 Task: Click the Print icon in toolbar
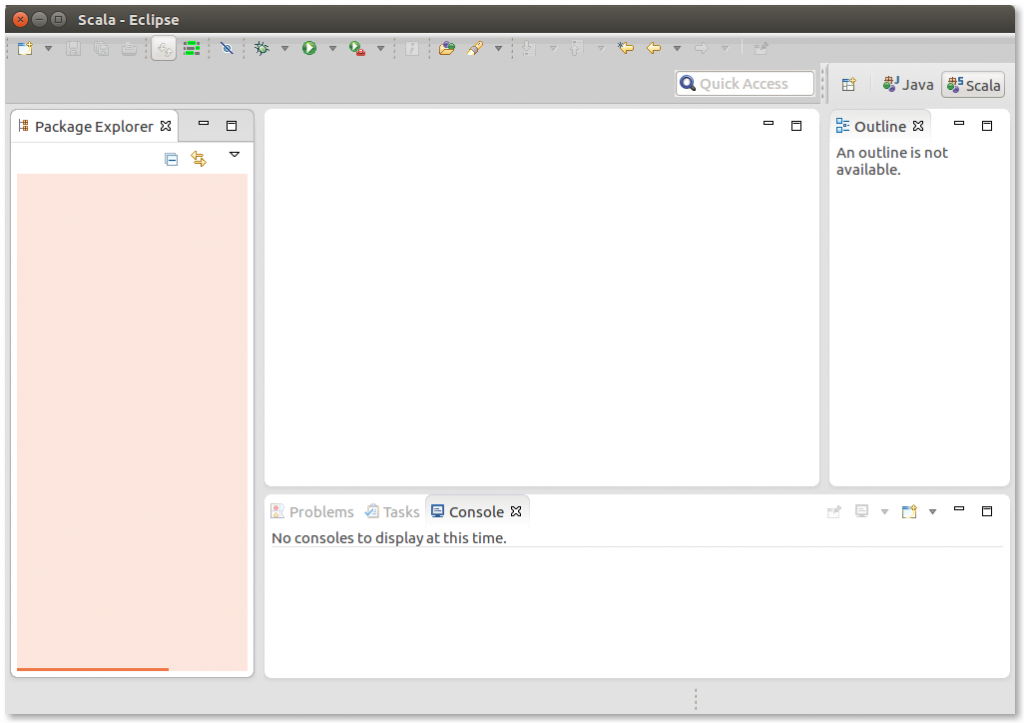pos(129,48)
